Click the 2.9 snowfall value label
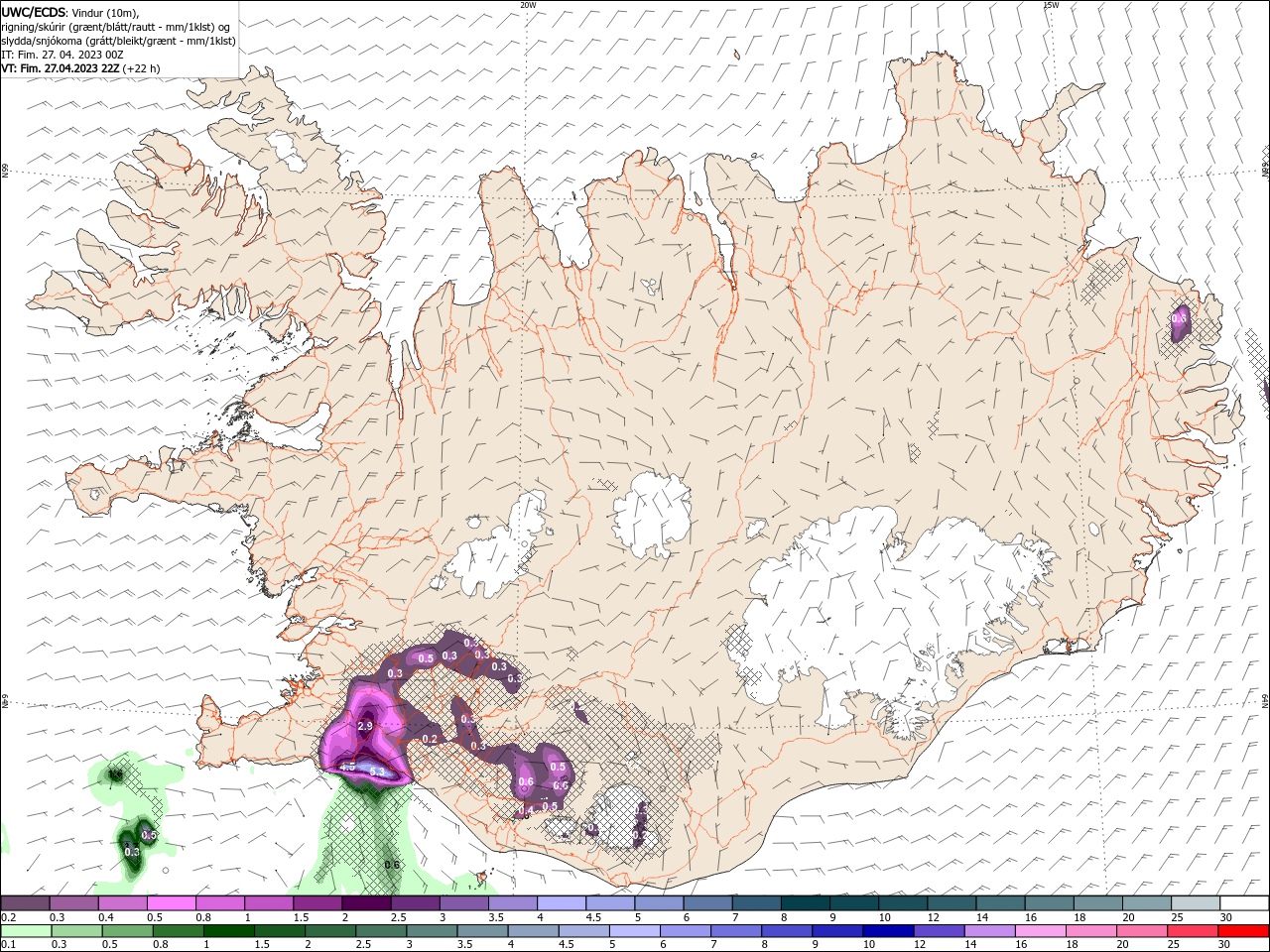 coord(364,727)
